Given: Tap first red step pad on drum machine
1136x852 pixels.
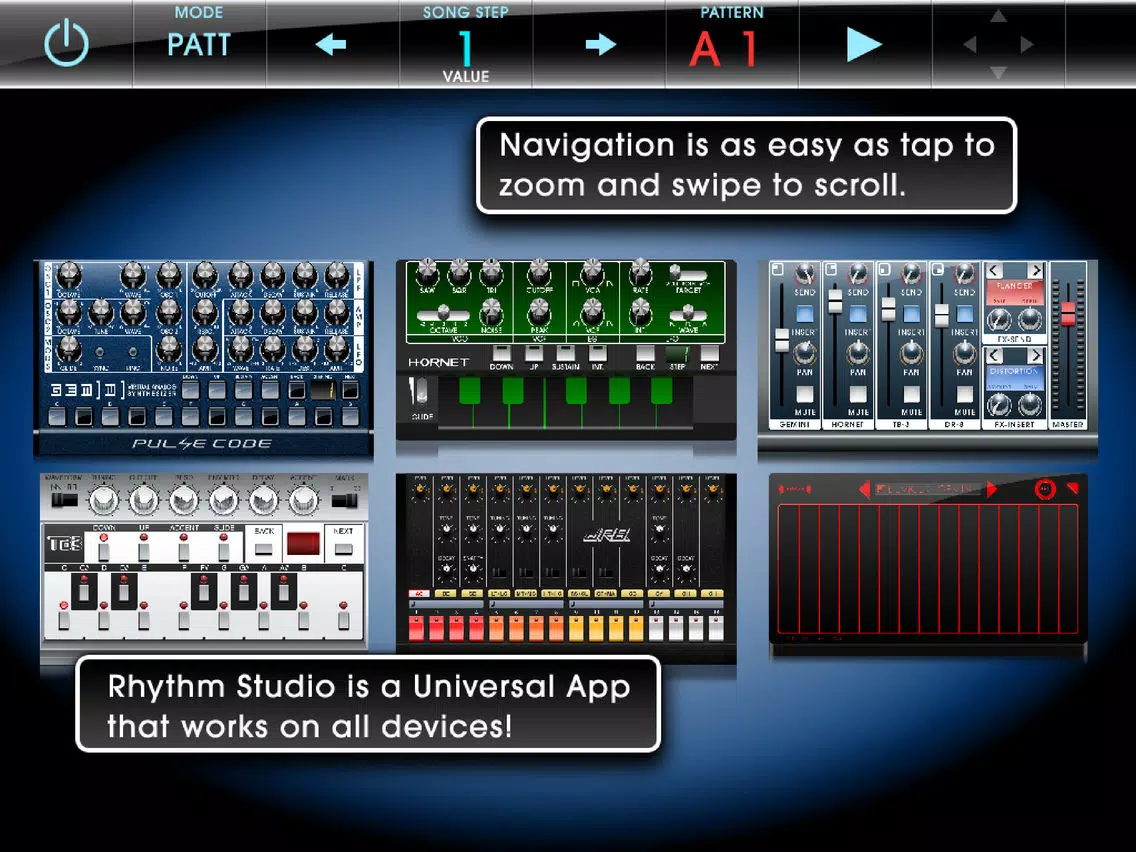Looking at the screenshot, I should coord(417,627).
